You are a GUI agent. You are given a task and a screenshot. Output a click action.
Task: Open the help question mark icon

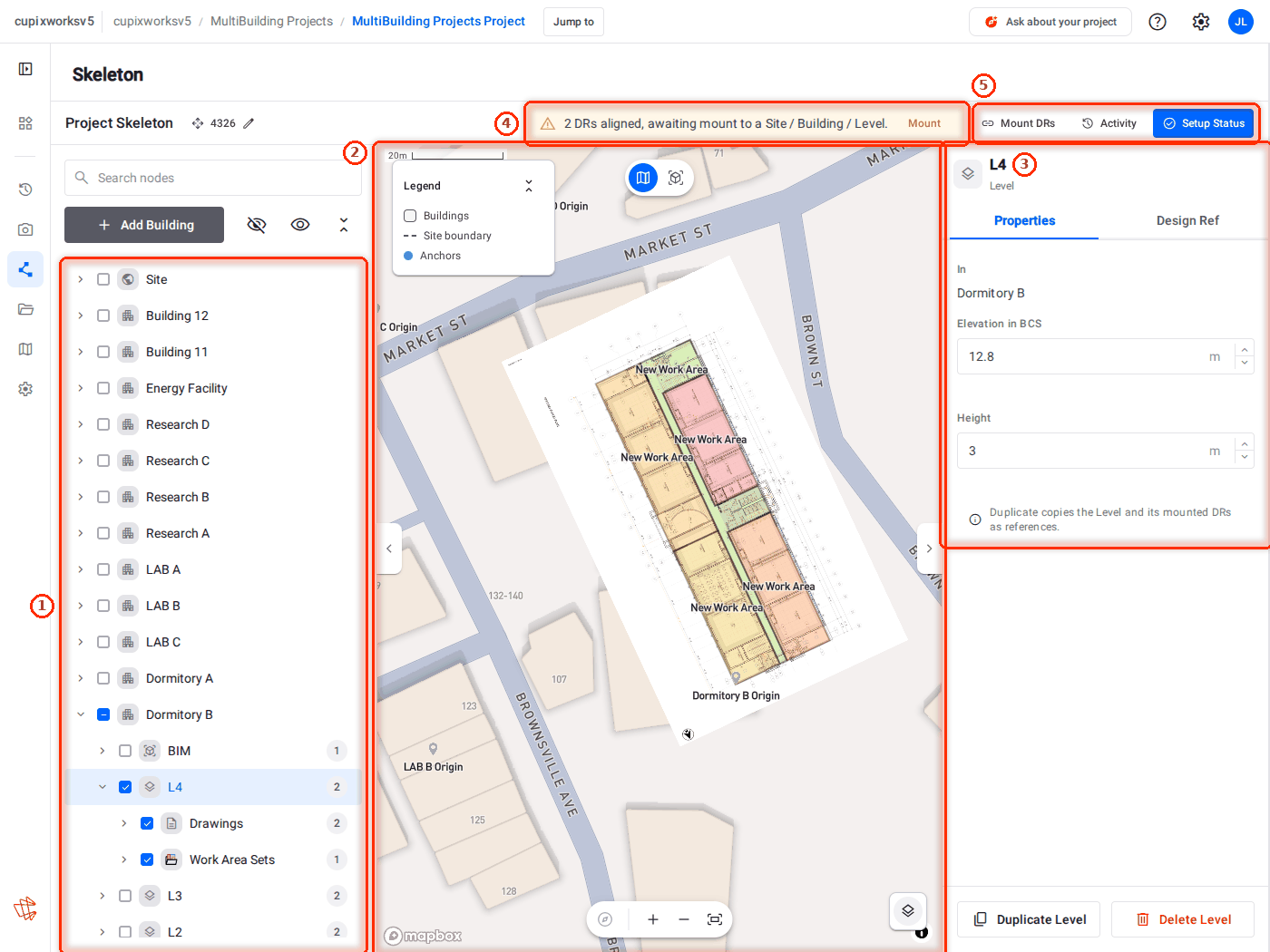click(1158, 22)
